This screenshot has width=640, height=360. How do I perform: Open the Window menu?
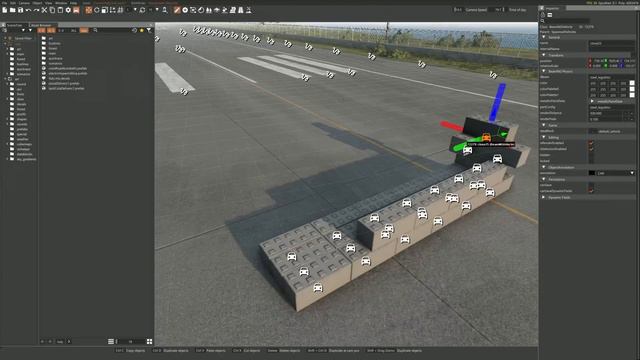click(61, 3)
